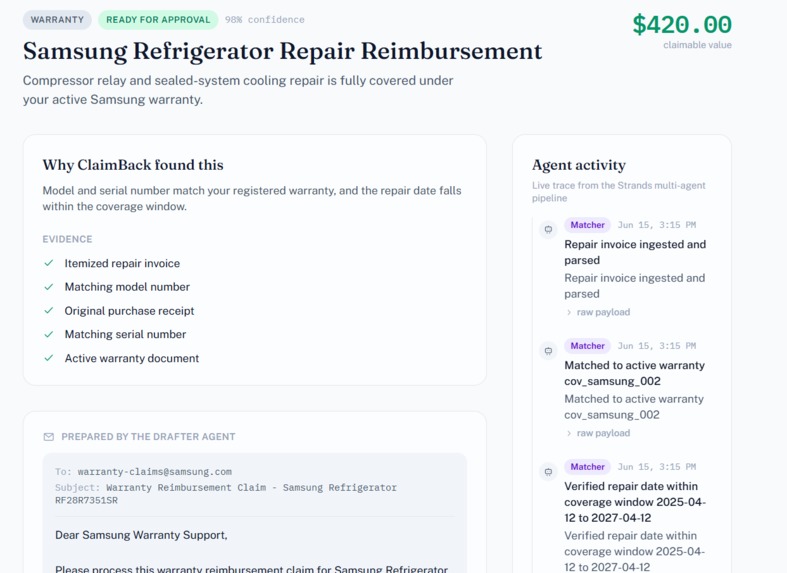This screenshot has height=573, width=787.
Task: Click the Live trace from Strands pipeline subtitle
Action: (x=618, y=192)
